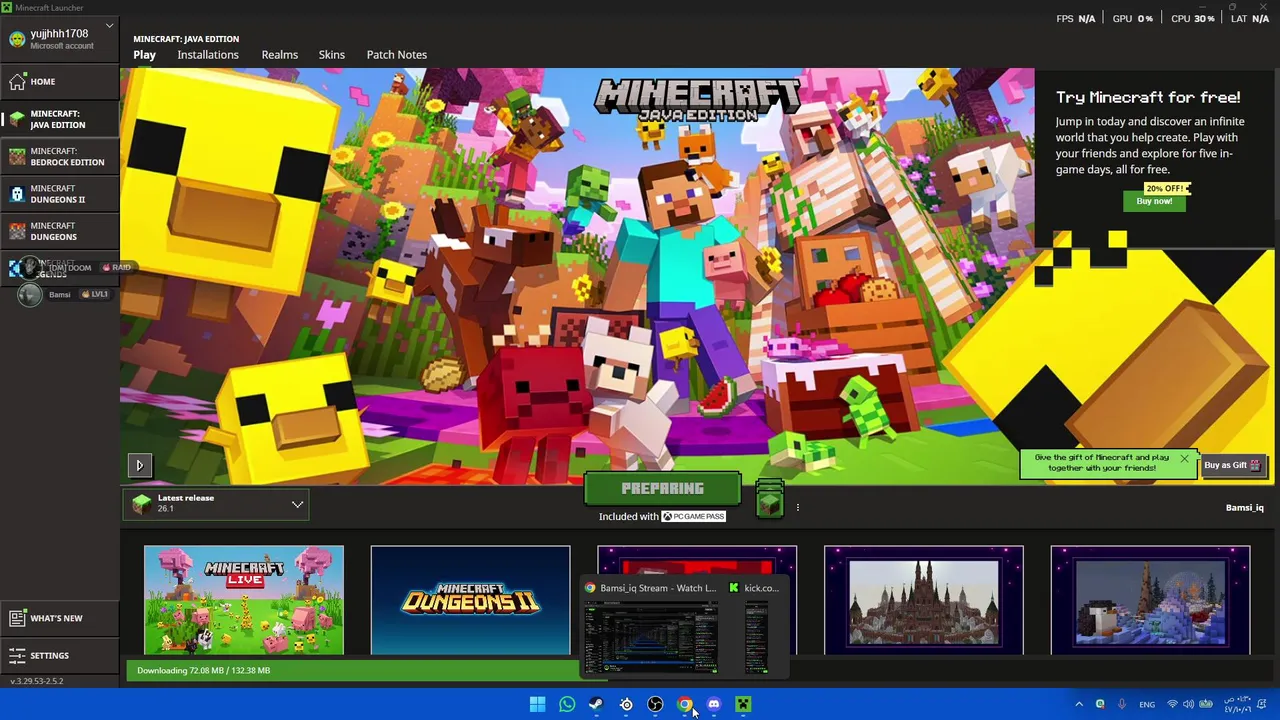Screen dimensions: 1280x720
Task: Switch to the Skins tab
Action: [x=332, y=55]
